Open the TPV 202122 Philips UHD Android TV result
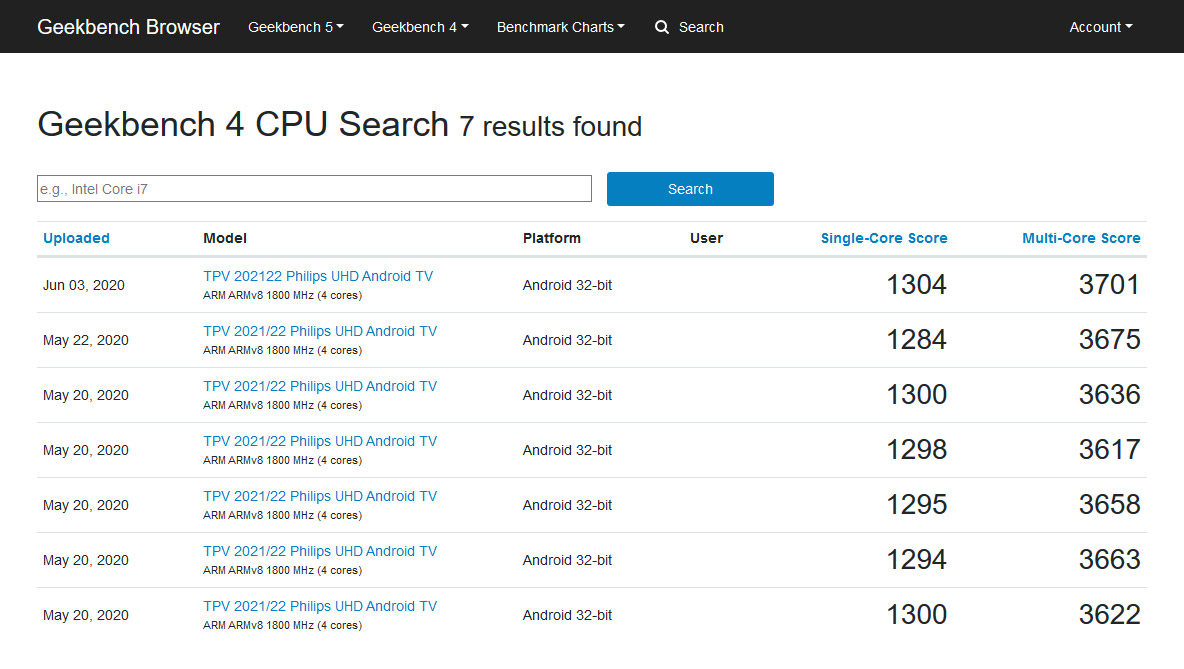Viewport: 1184px width, 669px height. (318, 276)
